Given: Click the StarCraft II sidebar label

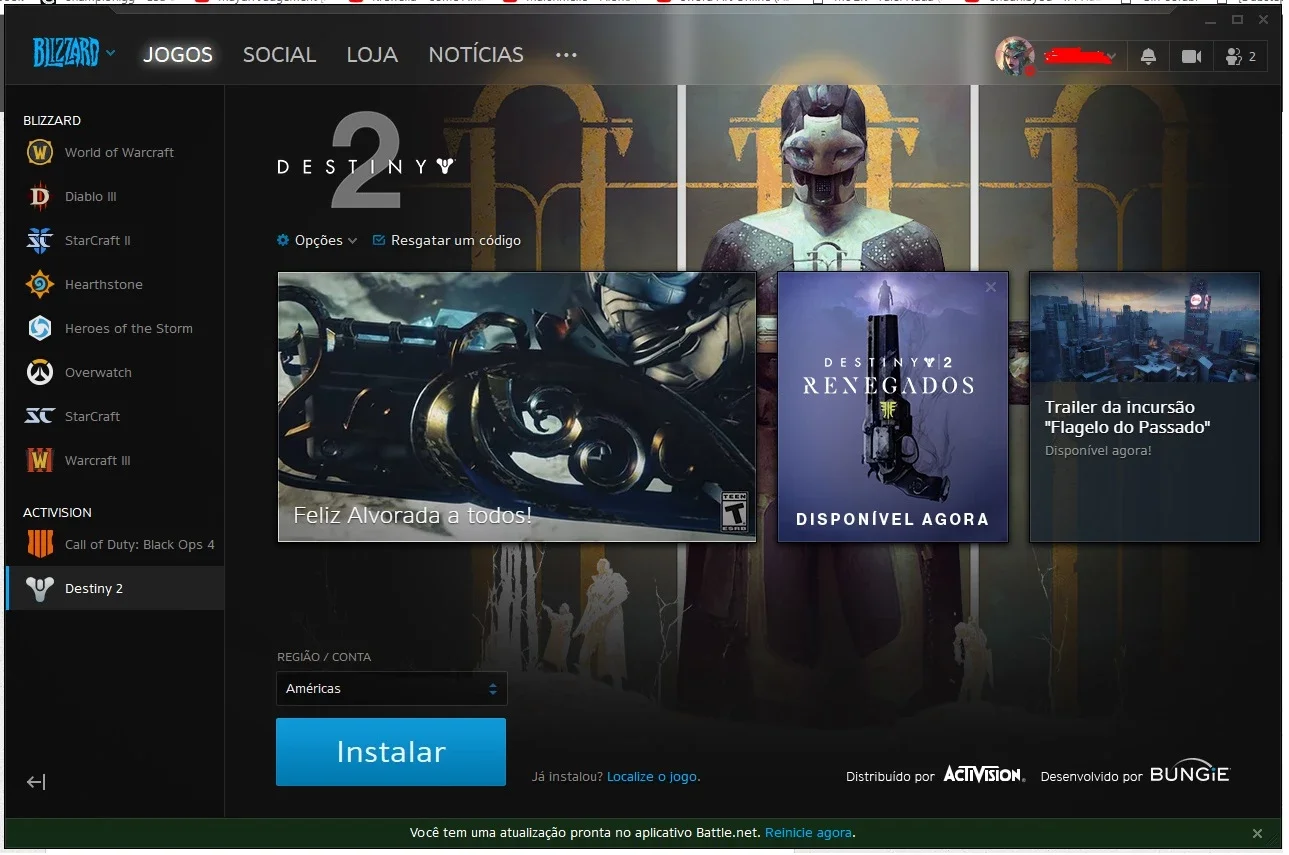Looking at the screenshot, I should [98, 241].
